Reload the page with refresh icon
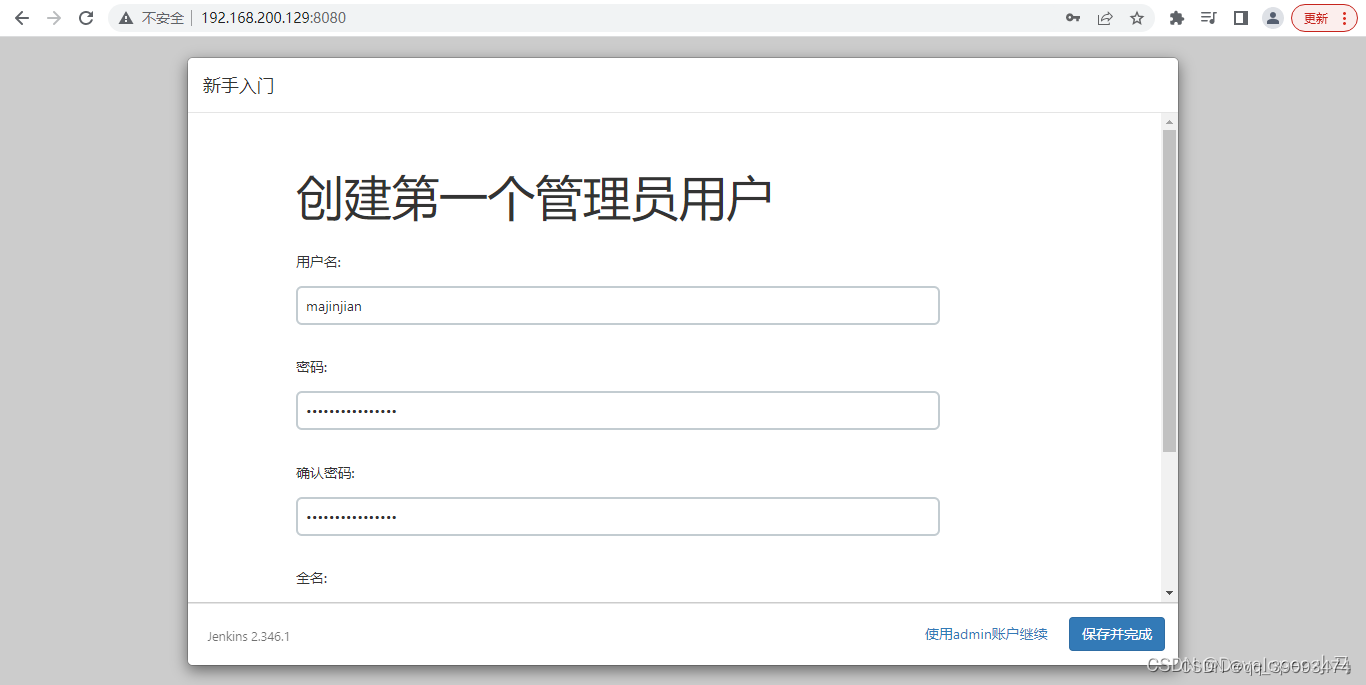1366x685 pixels. [86, 18]
